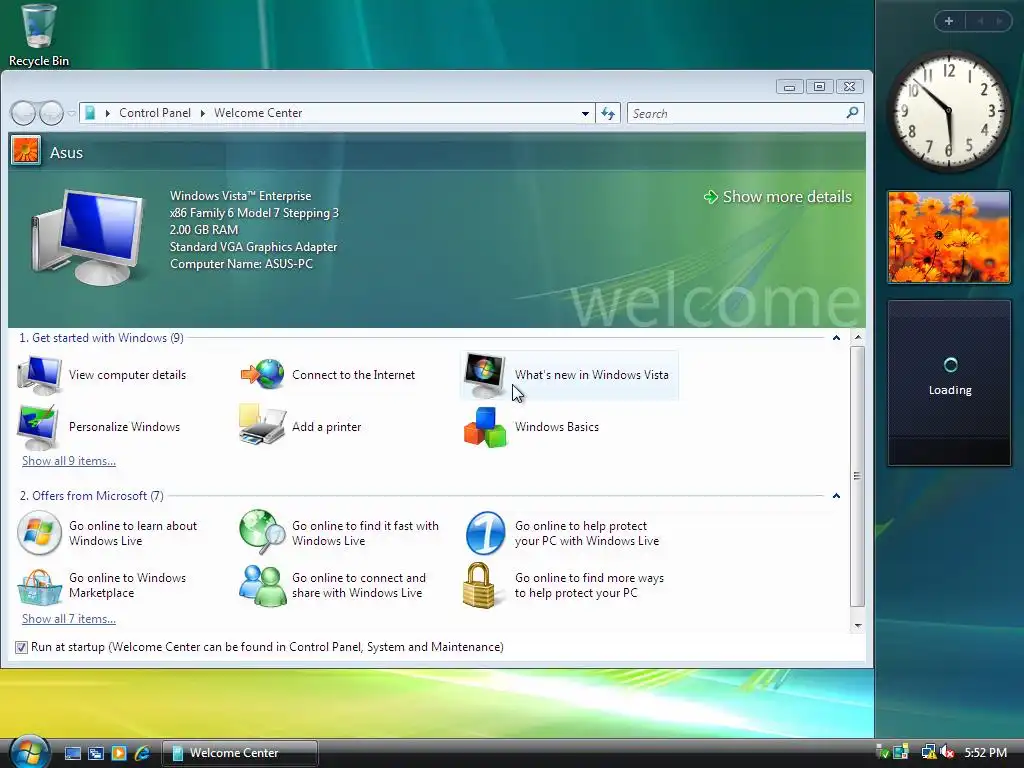1024x768 pixels.
Task: Click the analog clock gadget
Action: pyautogui.click(x=949, y=112)
